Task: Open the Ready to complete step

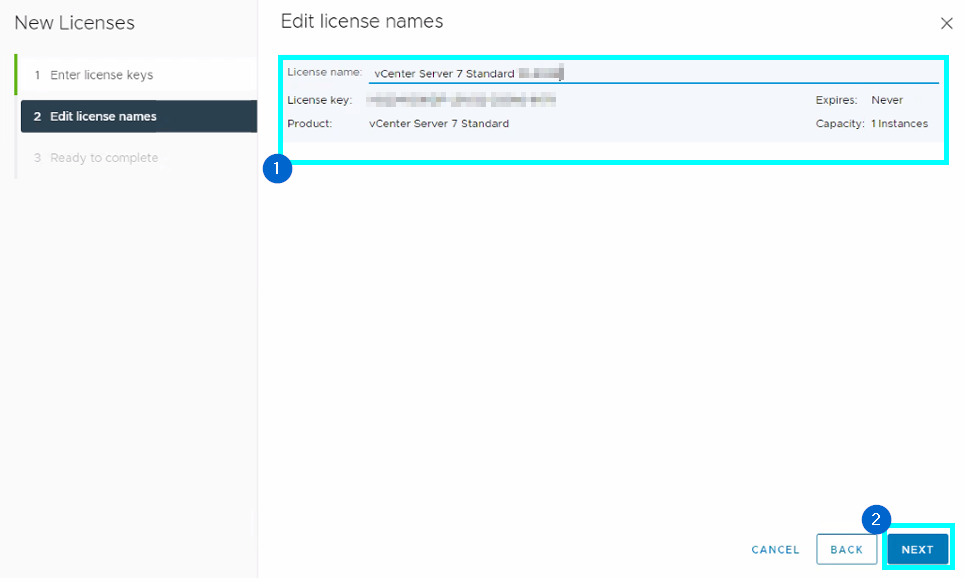Action: (x=138, y=158)
